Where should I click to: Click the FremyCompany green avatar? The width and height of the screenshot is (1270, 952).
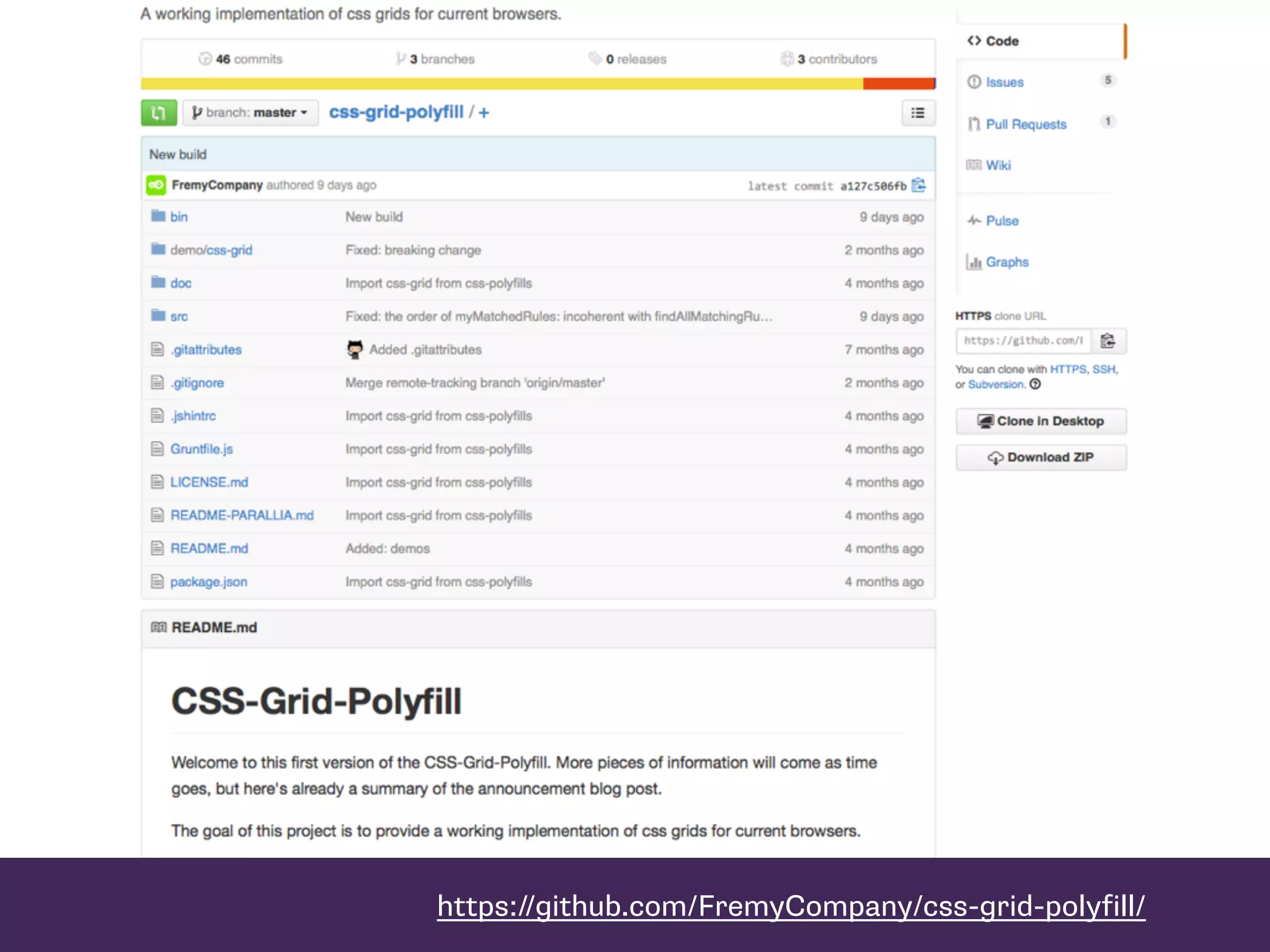click(156, 185)
